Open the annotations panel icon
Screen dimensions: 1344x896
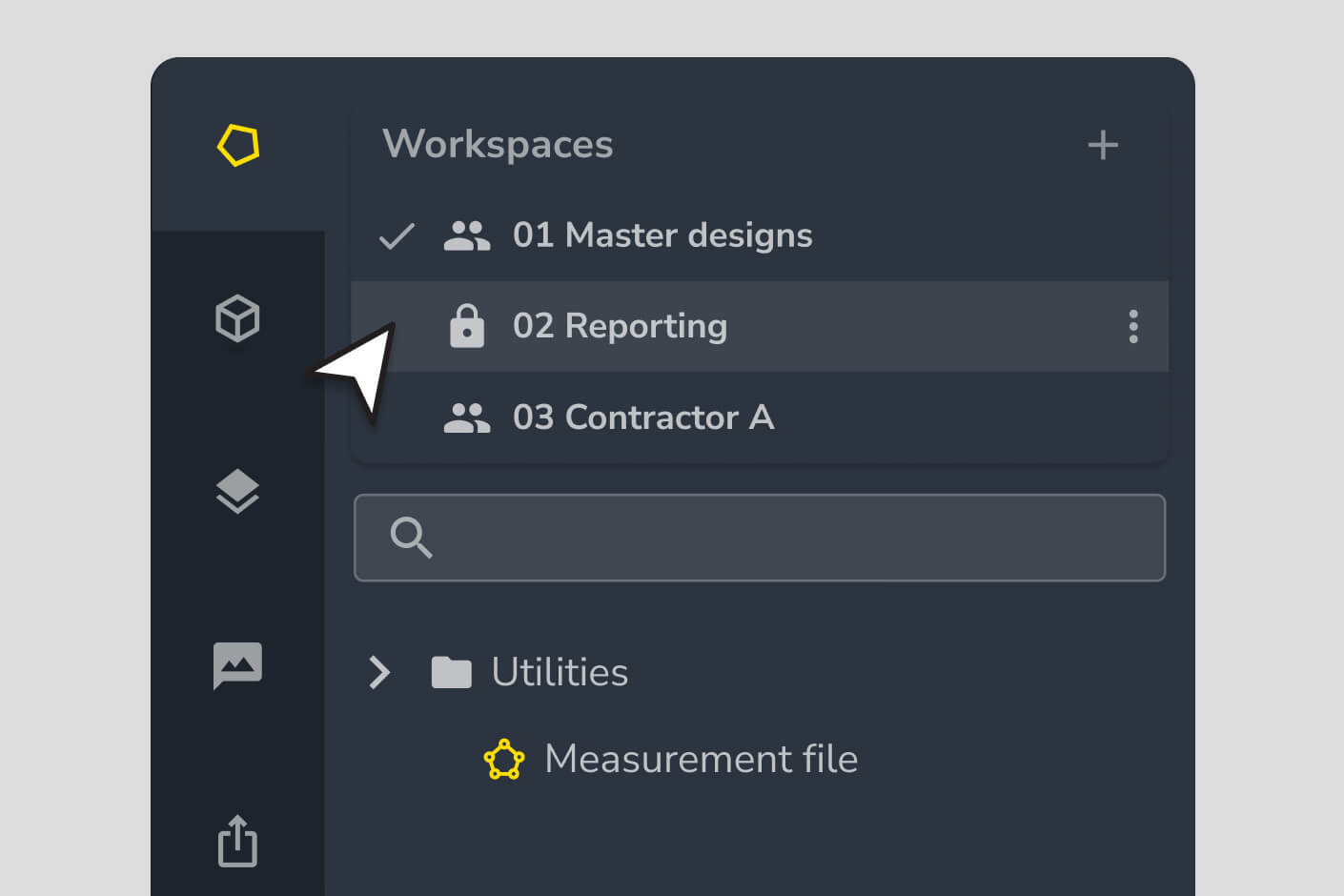pyautogui.click(x=237, y=665)
